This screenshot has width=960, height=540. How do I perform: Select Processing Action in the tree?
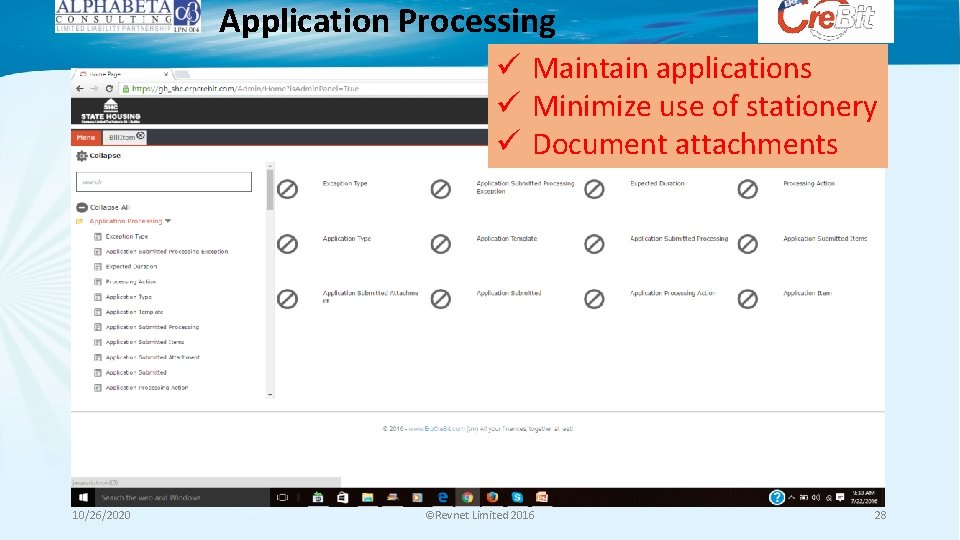coord(130,282)
